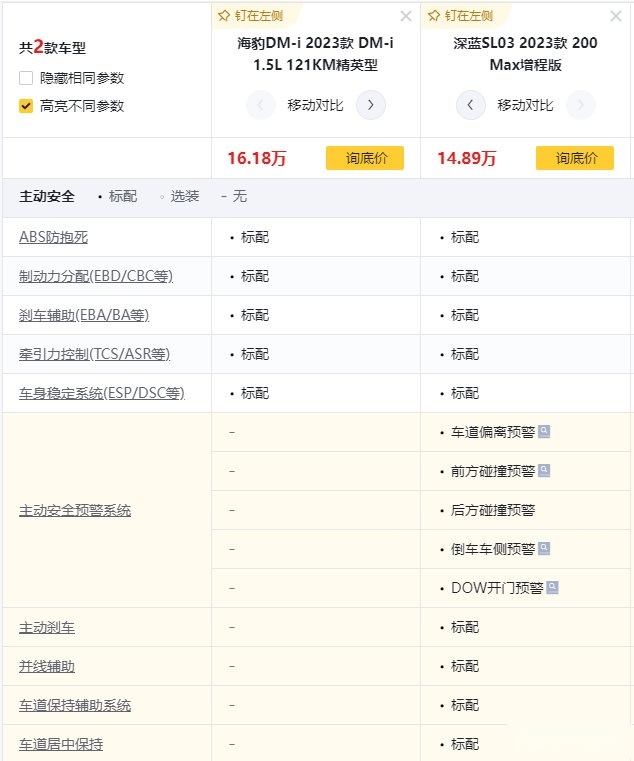Open 车身稳定系统(ESP/DSC等) link
The image size is (634, 761).
tap(102, 393)
